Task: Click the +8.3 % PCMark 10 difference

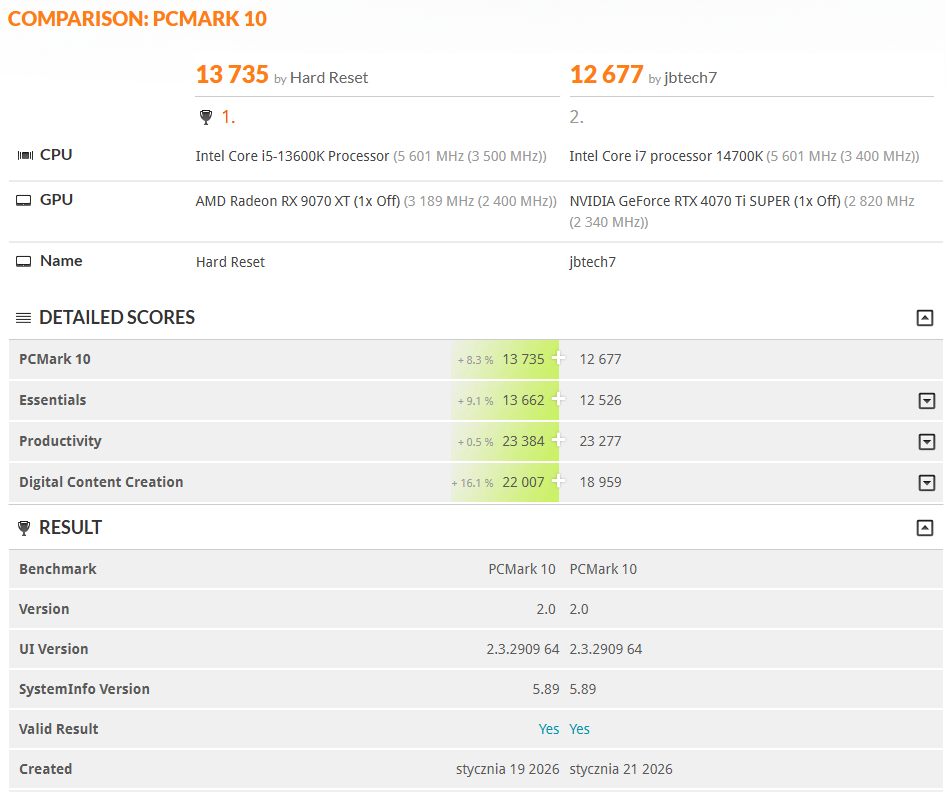Action: (475, 360)
